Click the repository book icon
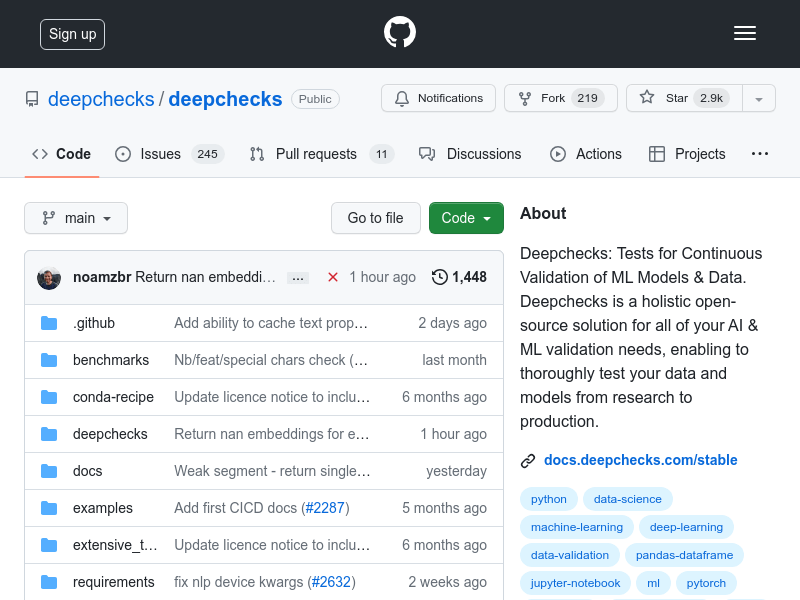Viewport: 800px width, 600px height. [x=32, y=99]
